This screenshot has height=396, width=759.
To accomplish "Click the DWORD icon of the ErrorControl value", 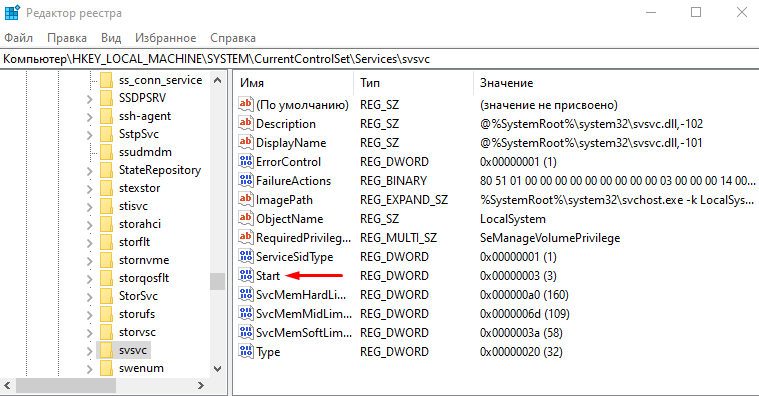I will [245, 161].
